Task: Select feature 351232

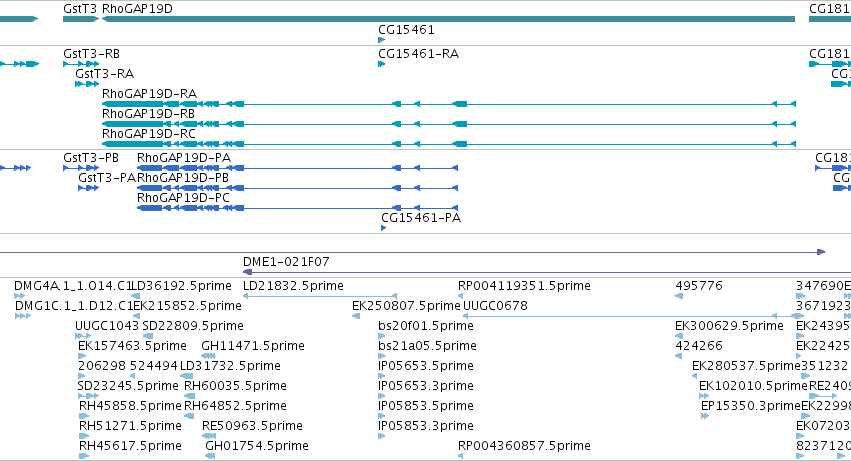Action: [825, 367]
